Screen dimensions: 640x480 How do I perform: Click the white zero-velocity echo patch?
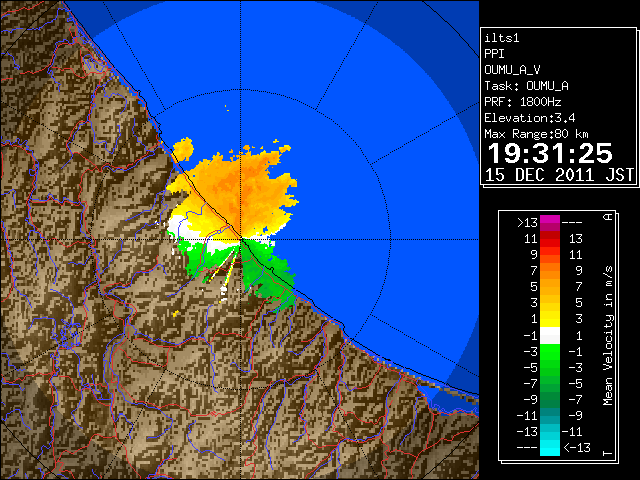pos(180,228)
